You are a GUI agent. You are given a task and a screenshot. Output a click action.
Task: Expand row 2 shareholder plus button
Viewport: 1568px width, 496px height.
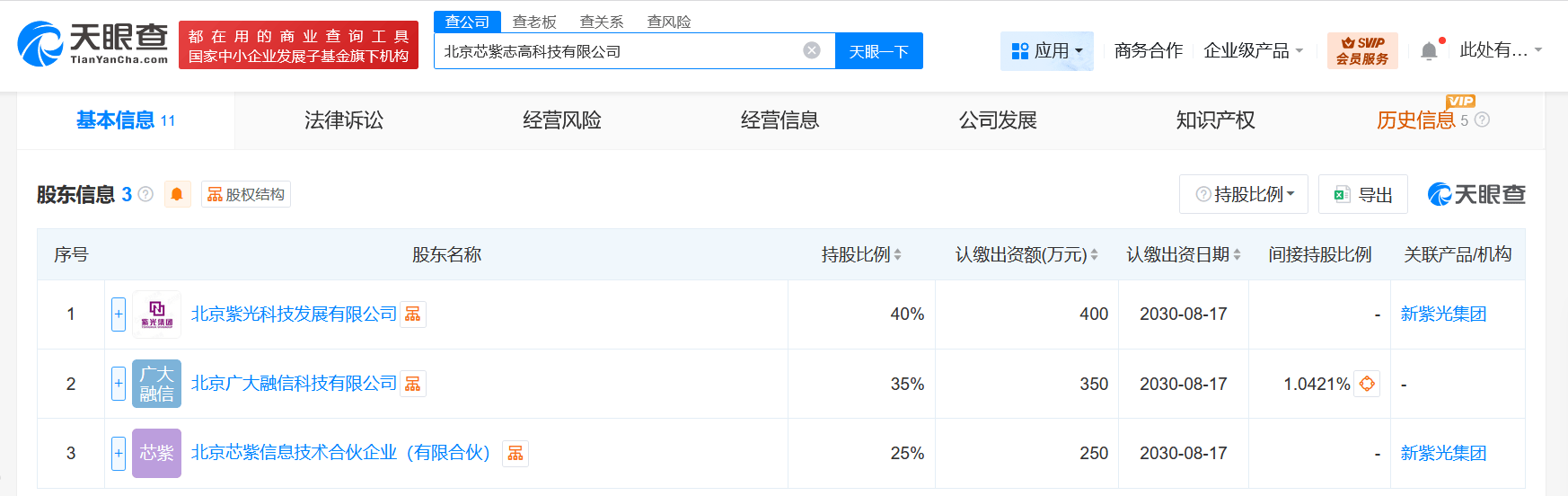pos(119,384)
